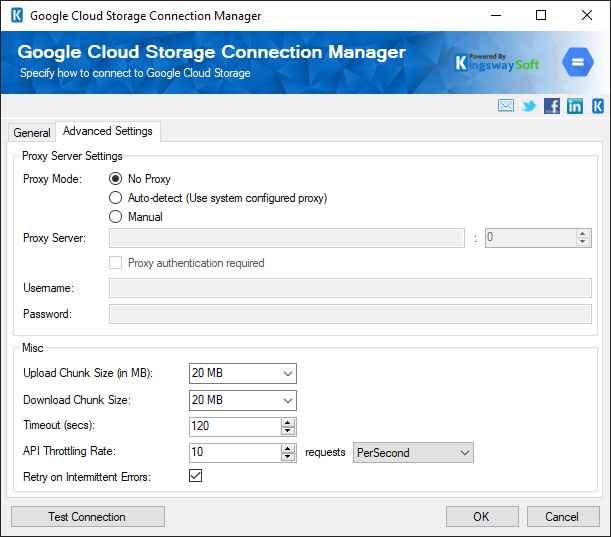Click the Test Connection button

(x=88, y=517)
